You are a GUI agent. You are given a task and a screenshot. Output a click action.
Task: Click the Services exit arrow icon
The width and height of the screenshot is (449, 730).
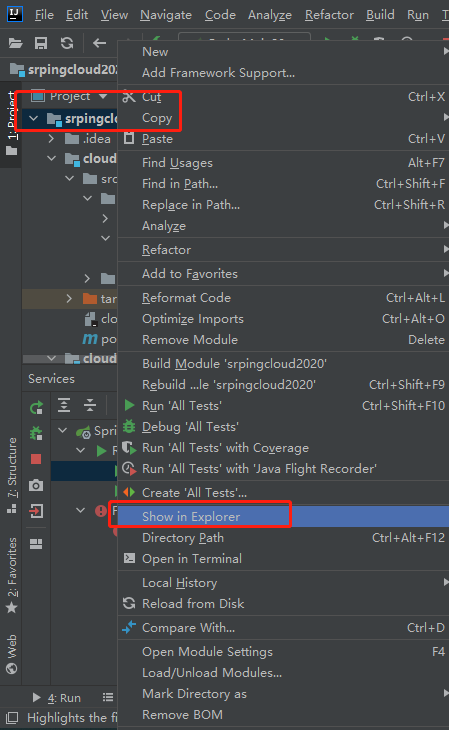tap(36, 511)
